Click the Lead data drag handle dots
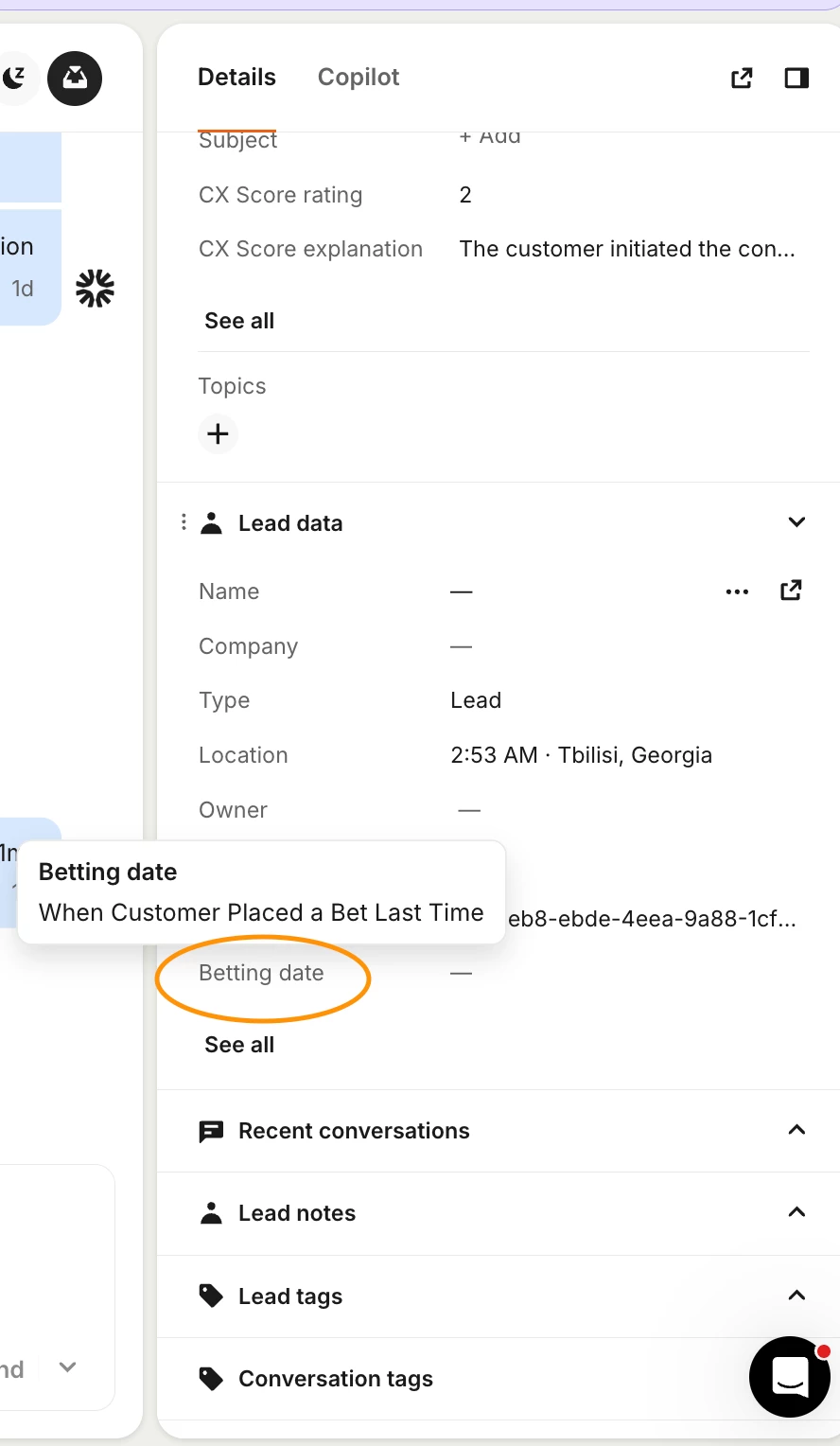This screenshot has height=1446, width=840. point(184,522)
